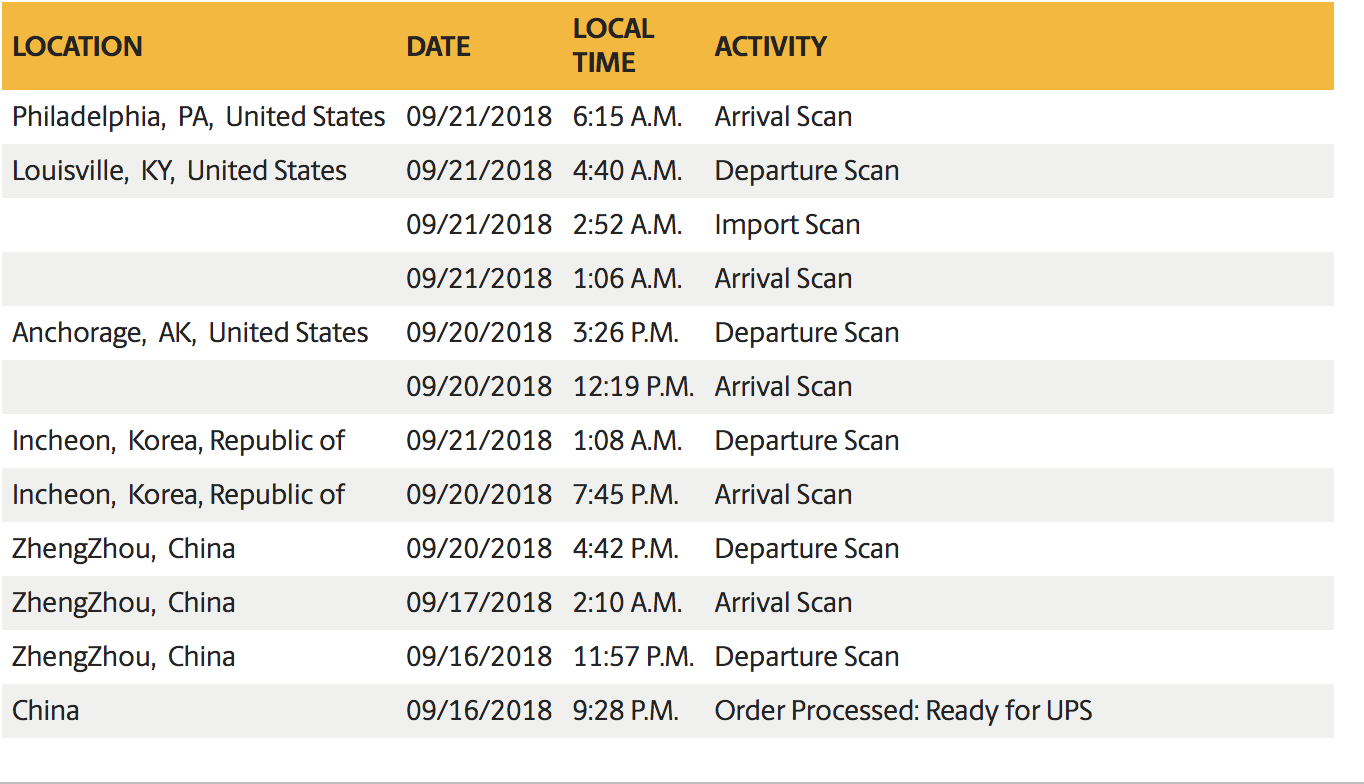Click the 12:19 P.M. time entry
1364x784 pixels.
pyautogui.click(x=633, y=387)
